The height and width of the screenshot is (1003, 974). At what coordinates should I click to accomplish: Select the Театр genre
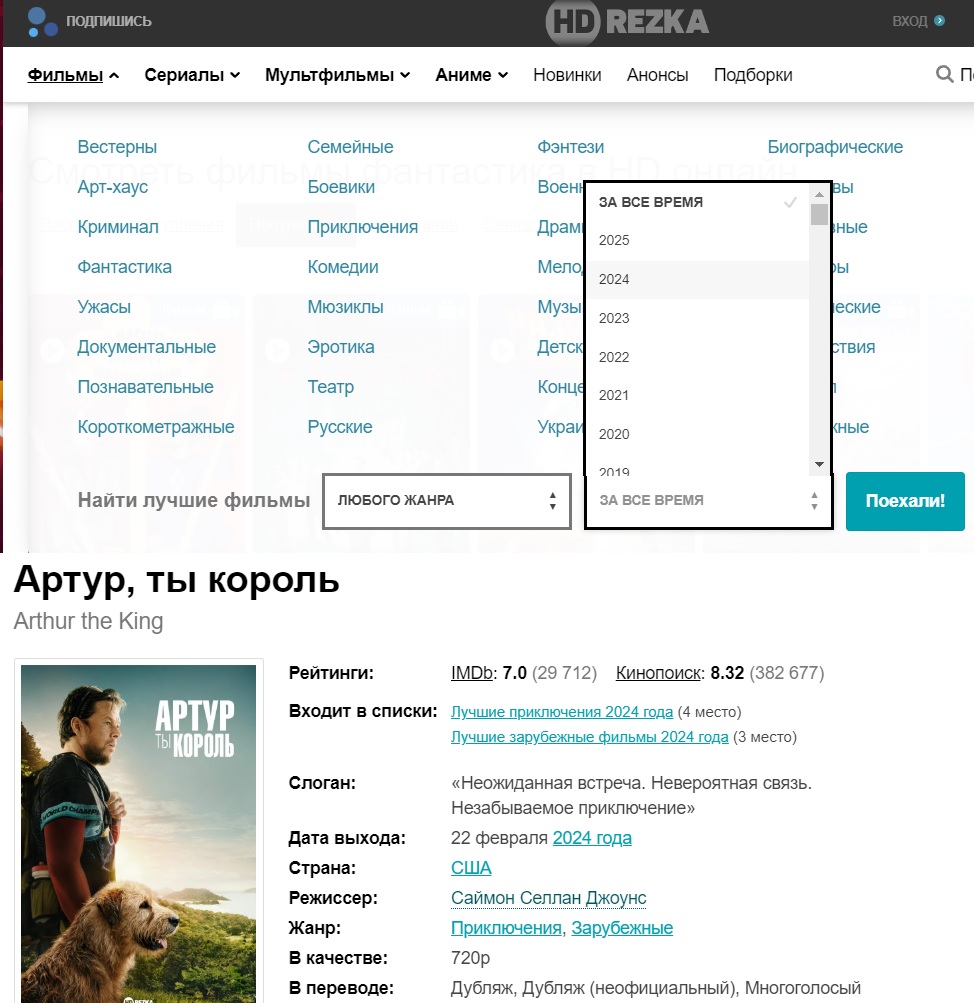click(x=330, y=387)
